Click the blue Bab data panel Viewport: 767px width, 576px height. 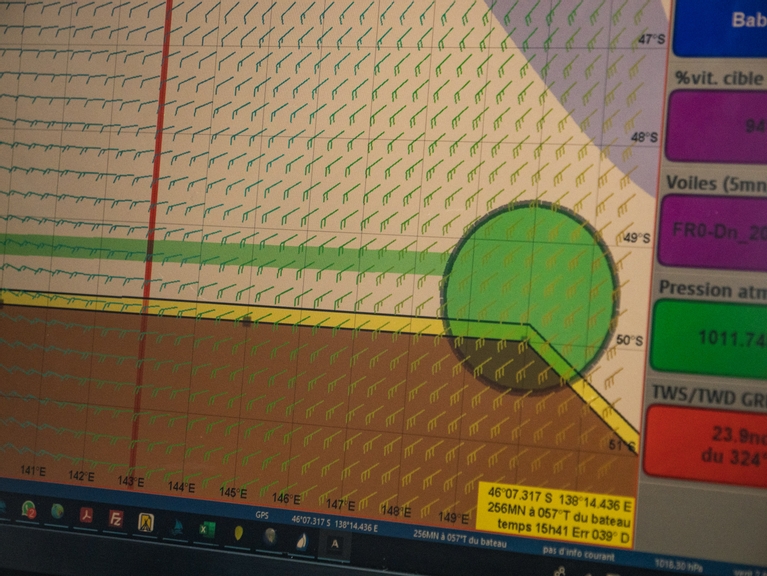tap(722, 27)
